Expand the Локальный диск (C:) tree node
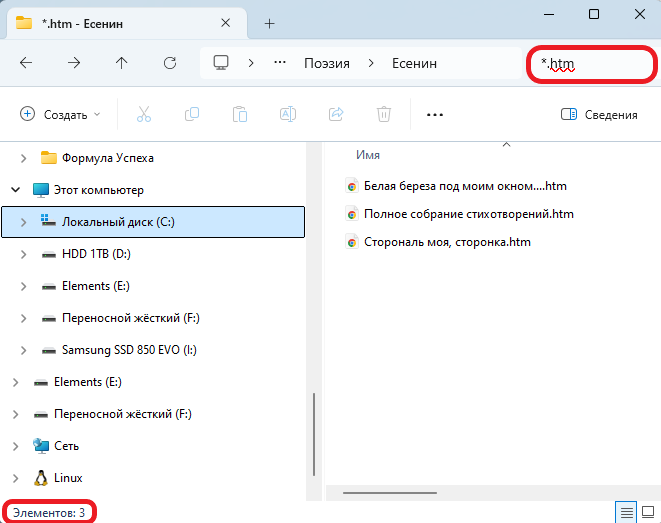 [x=24, y=222]
